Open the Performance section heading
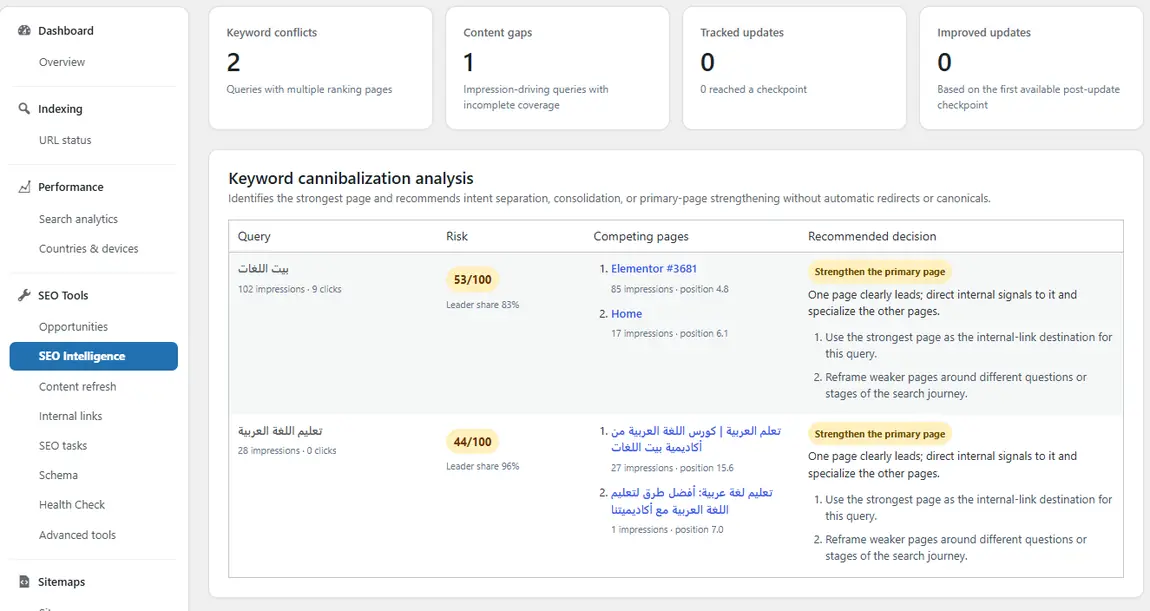The width and height of the screenshot is (1150, 611). 70,187
